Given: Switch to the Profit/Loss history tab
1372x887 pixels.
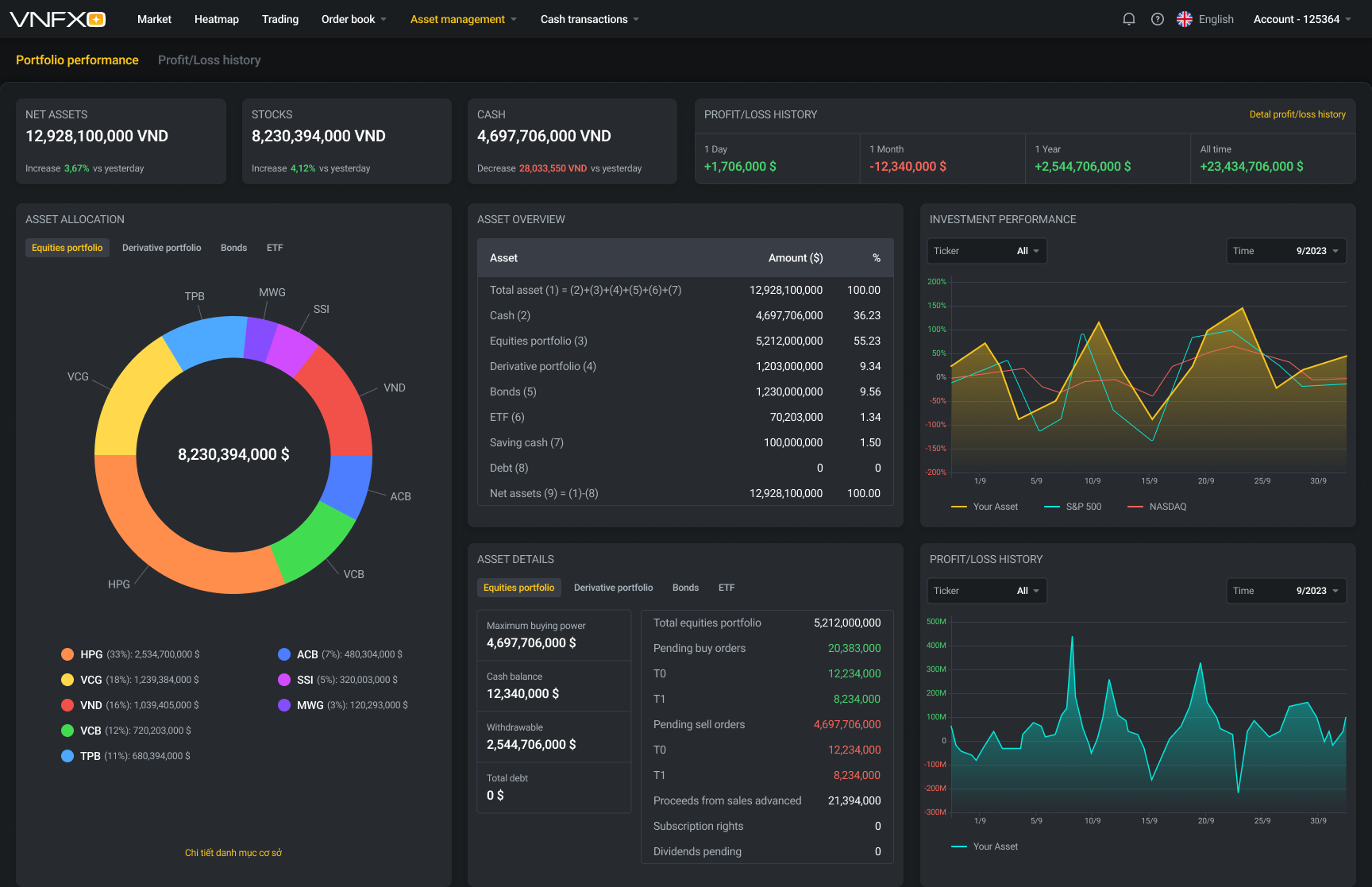Looking at the screenshot, I should [209, 60].
